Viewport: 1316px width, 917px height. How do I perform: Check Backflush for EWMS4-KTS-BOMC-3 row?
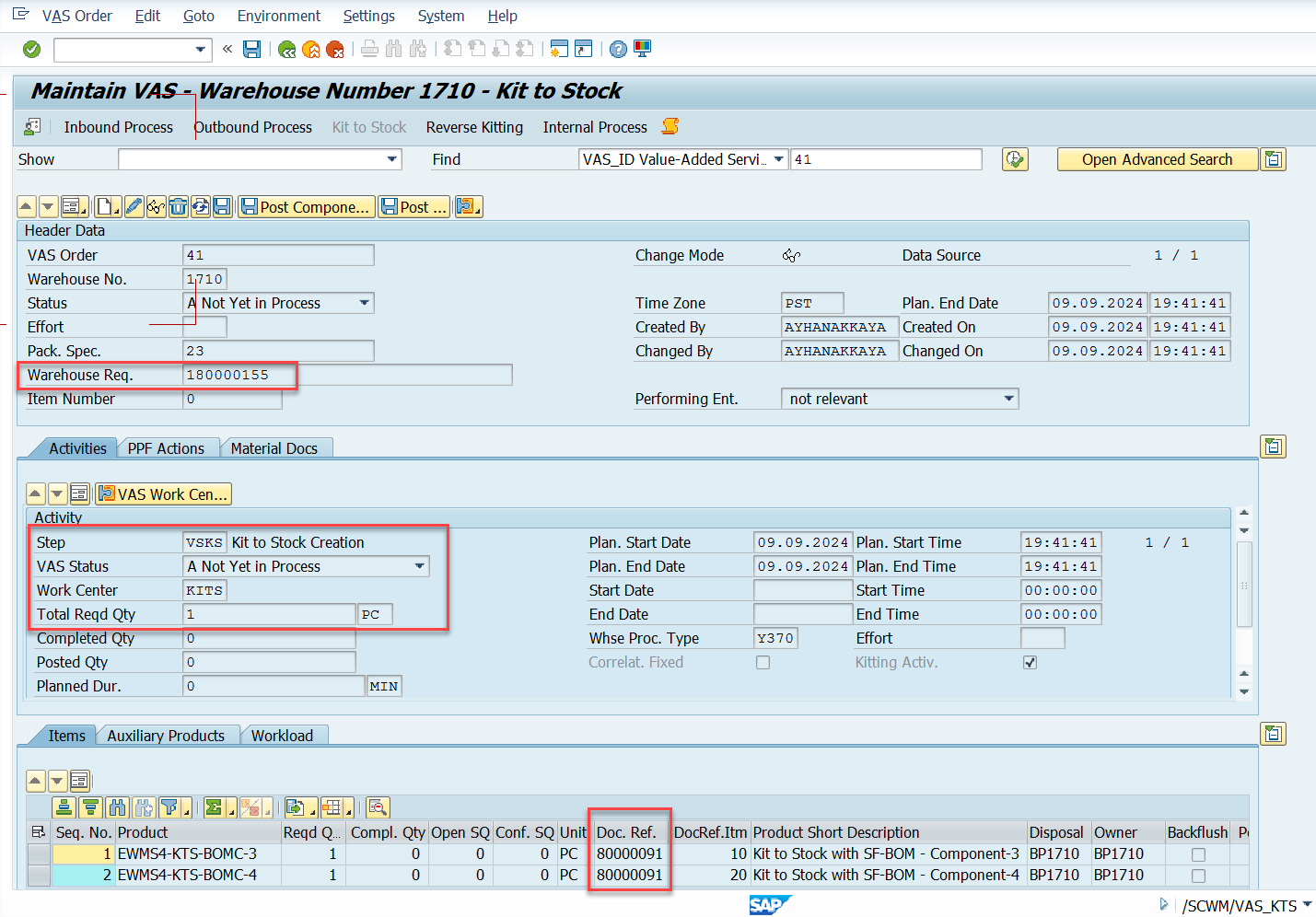click(x=1198, y=854)
